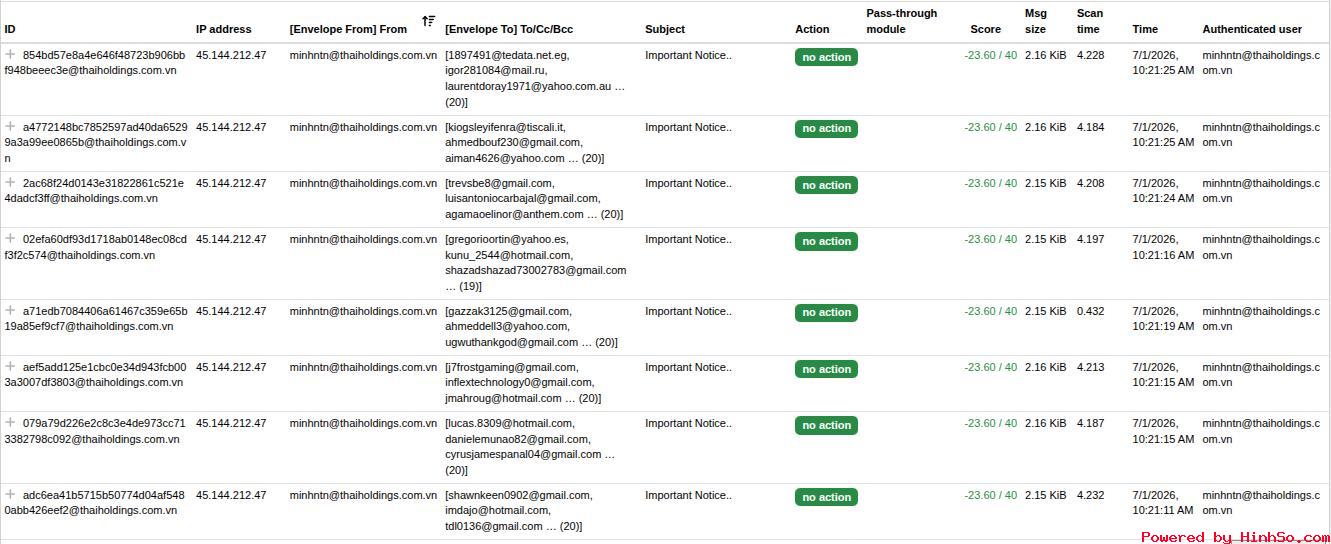This screenshot has height=544, width=1331.
Task: Open the HinhSo.com watermark link
Action: 1235,537
